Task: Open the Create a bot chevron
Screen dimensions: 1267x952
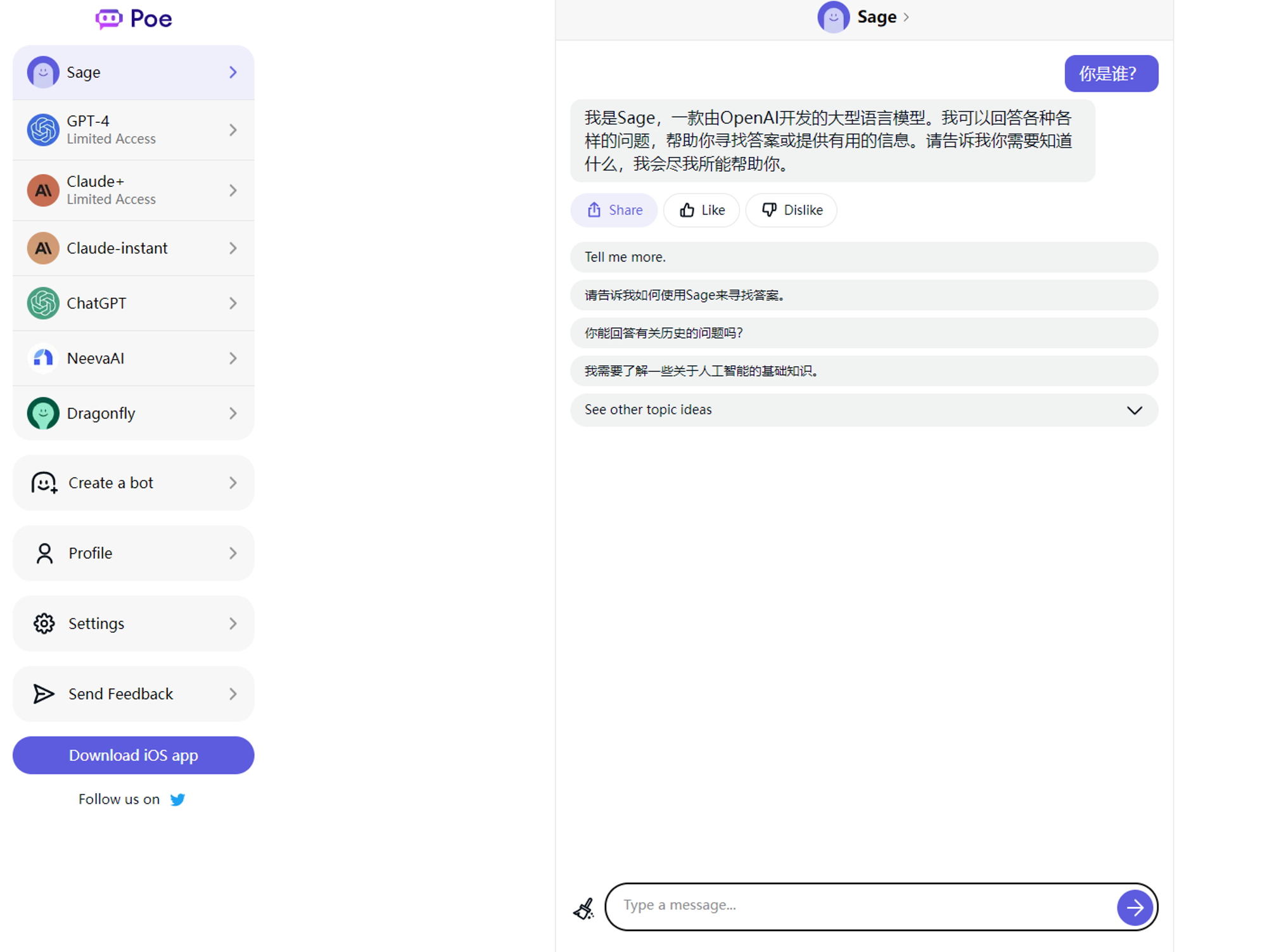Action: point(233,483)
